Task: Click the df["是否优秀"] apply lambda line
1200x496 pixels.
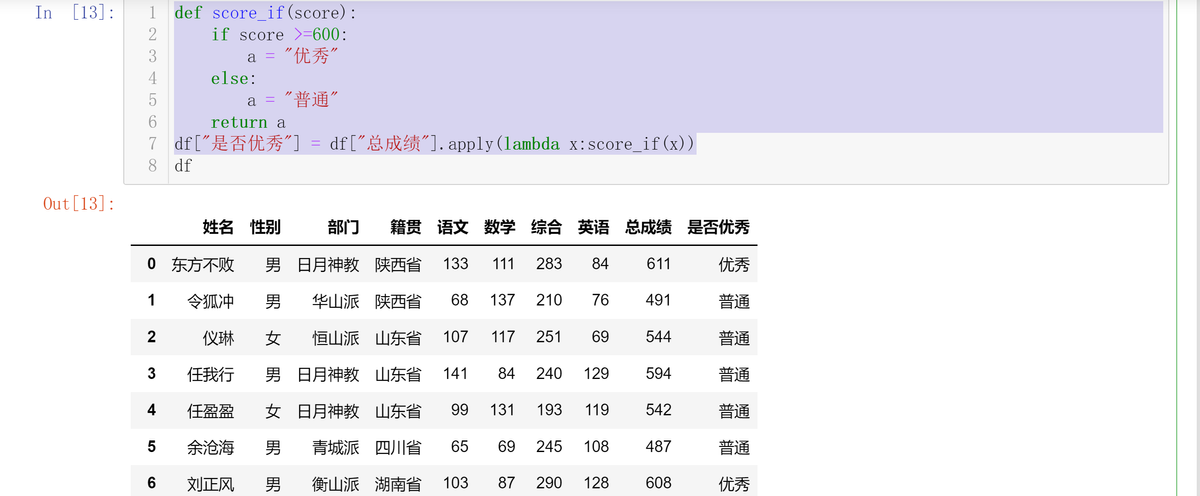Action: pyautogui.click(x=435, y=144)
